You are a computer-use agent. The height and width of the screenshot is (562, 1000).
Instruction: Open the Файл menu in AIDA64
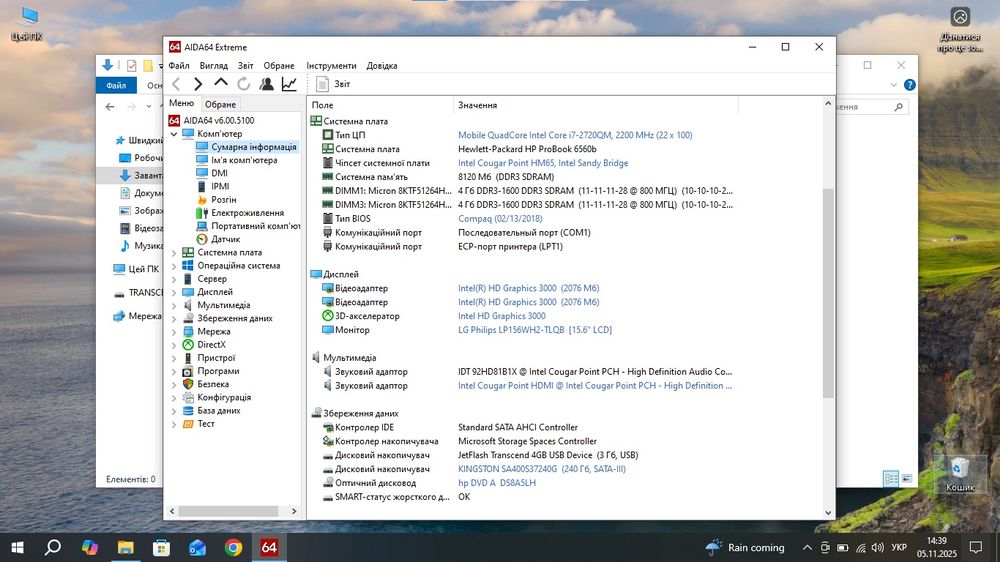(x=179, y=66)
